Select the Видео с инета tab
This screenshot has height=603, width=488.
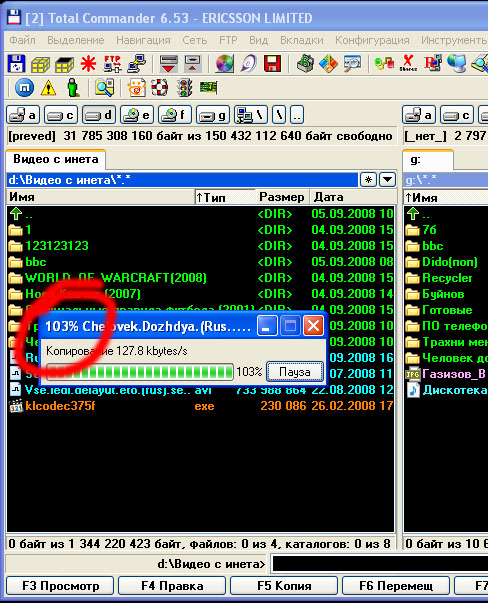coord(55,159)
